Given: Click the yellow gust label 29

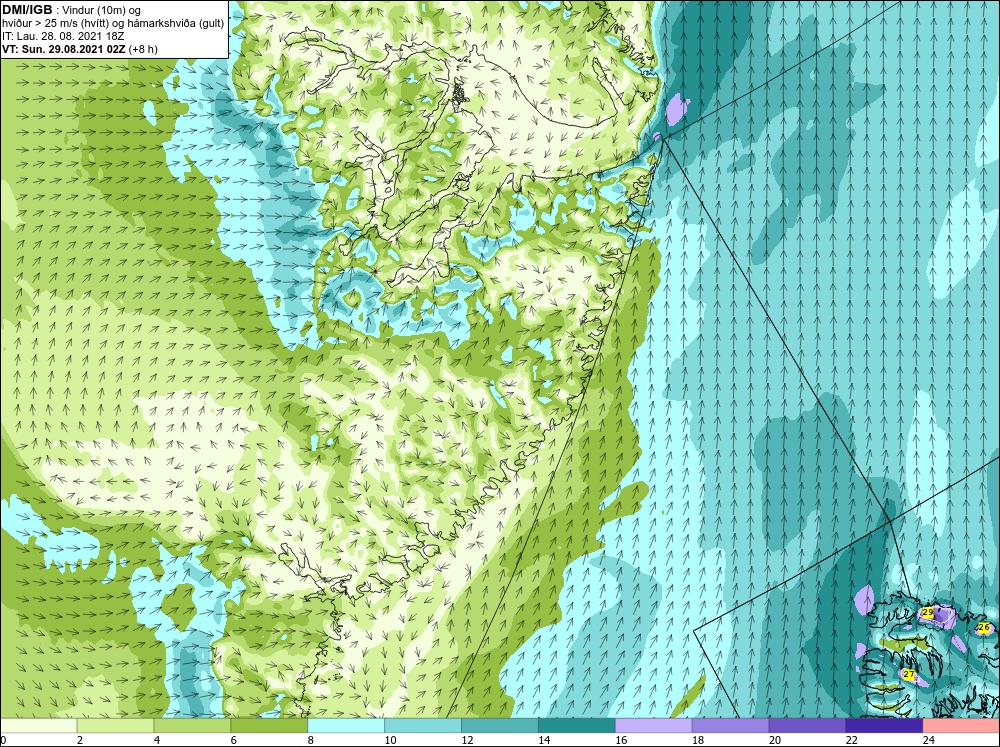Looking at the screenshot, I should (928, 612).
